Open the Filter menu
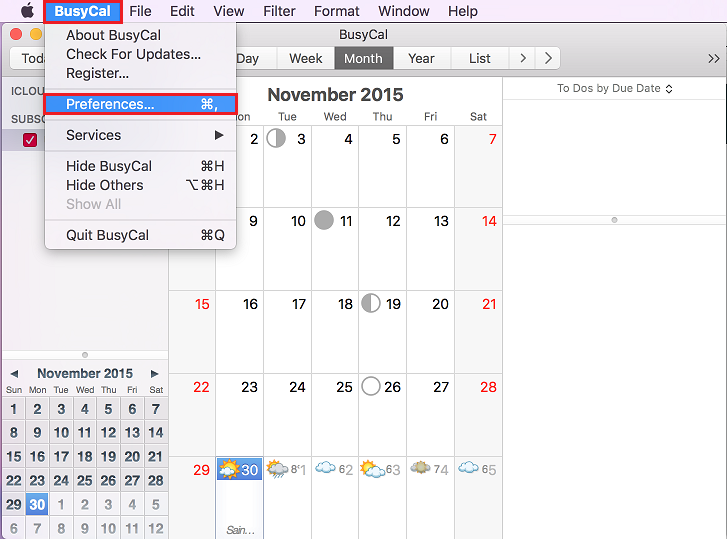The height and width of the screenshot is (539, 727). point(279,11)
